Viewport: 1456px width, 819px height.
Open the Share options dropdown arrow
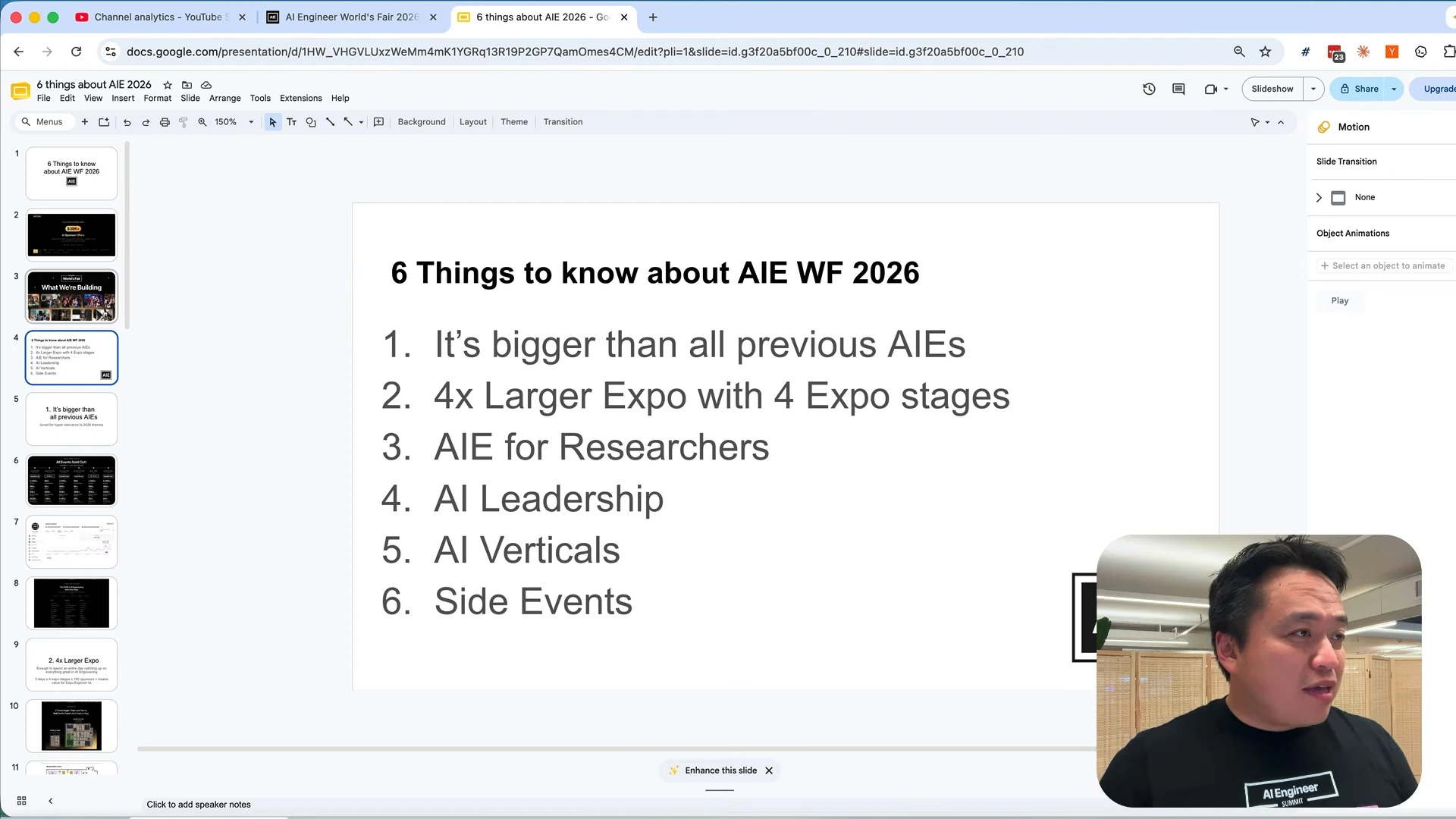[x=1394, y=89]
